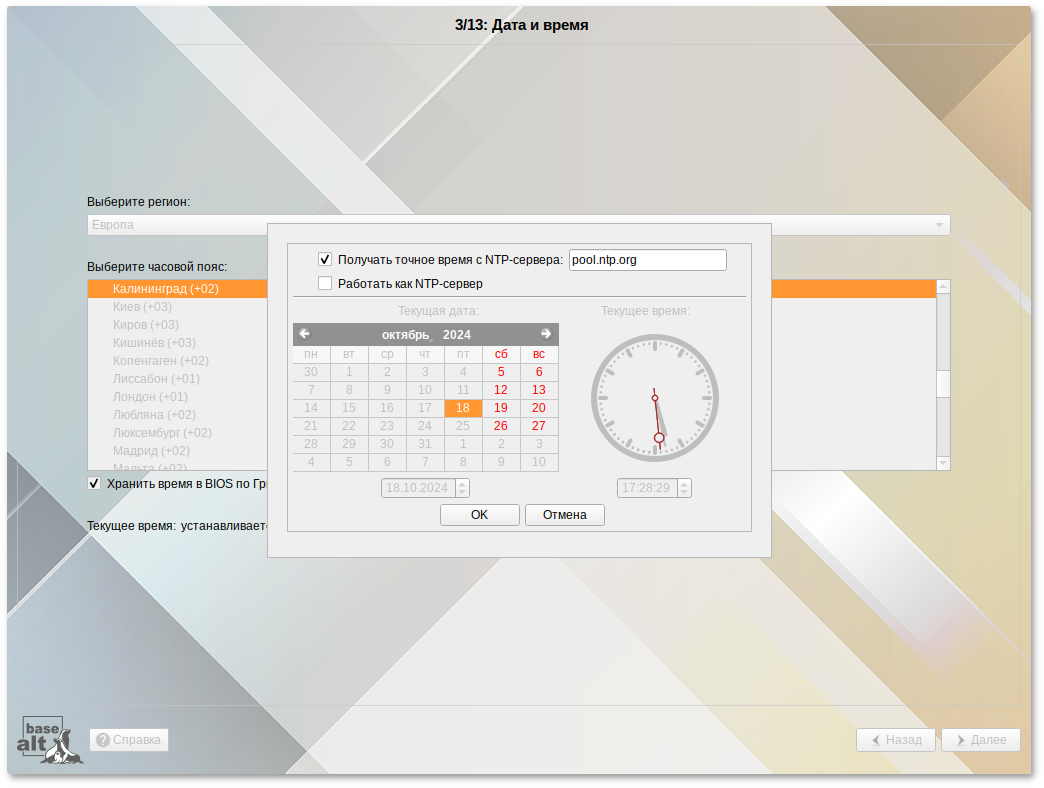
Task: Click the pool.ntp.org server field
Action: (x=647, y=260)
